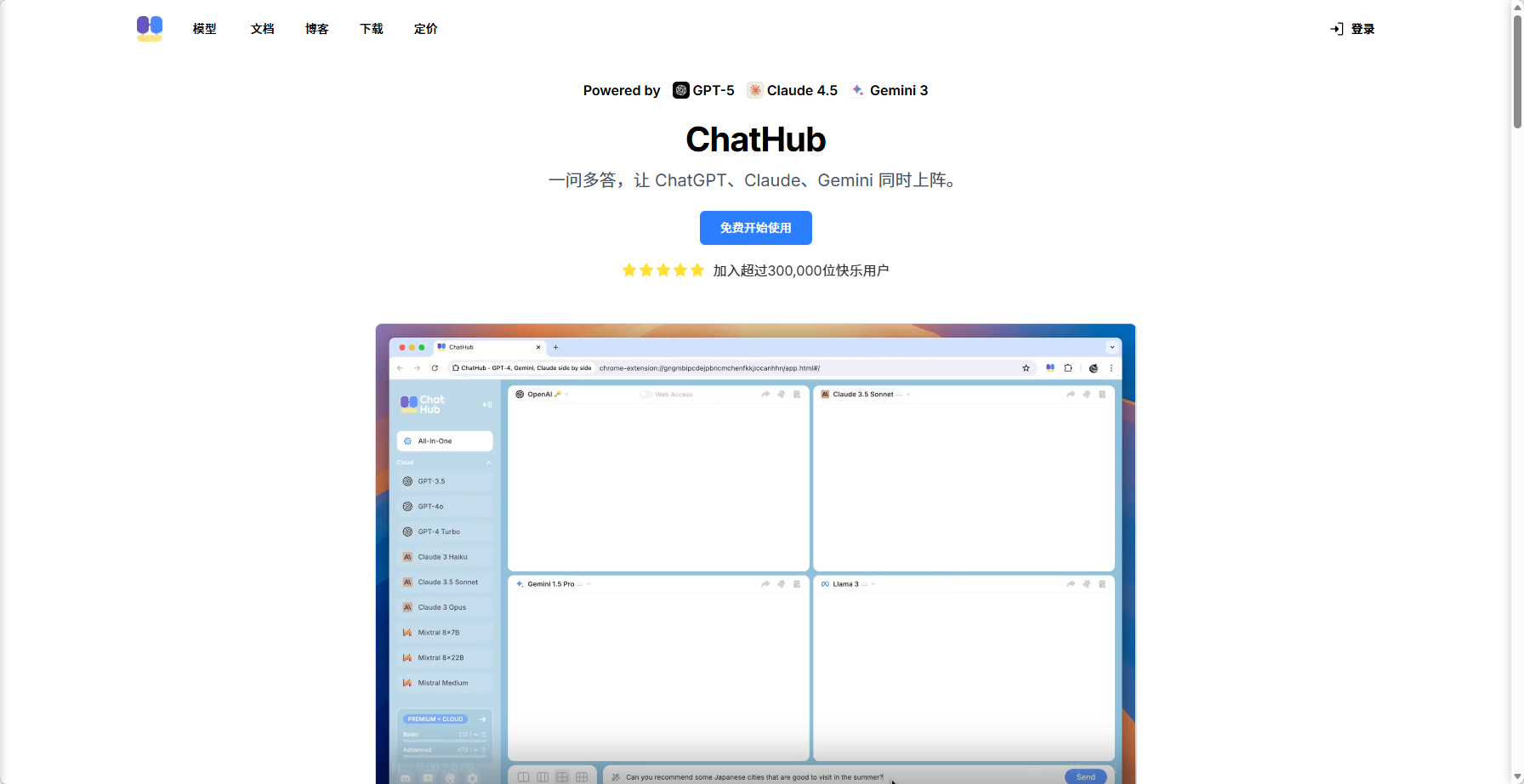Select the two-column layout icon in demo
The image size is (1524, 784).
(523, 777)
